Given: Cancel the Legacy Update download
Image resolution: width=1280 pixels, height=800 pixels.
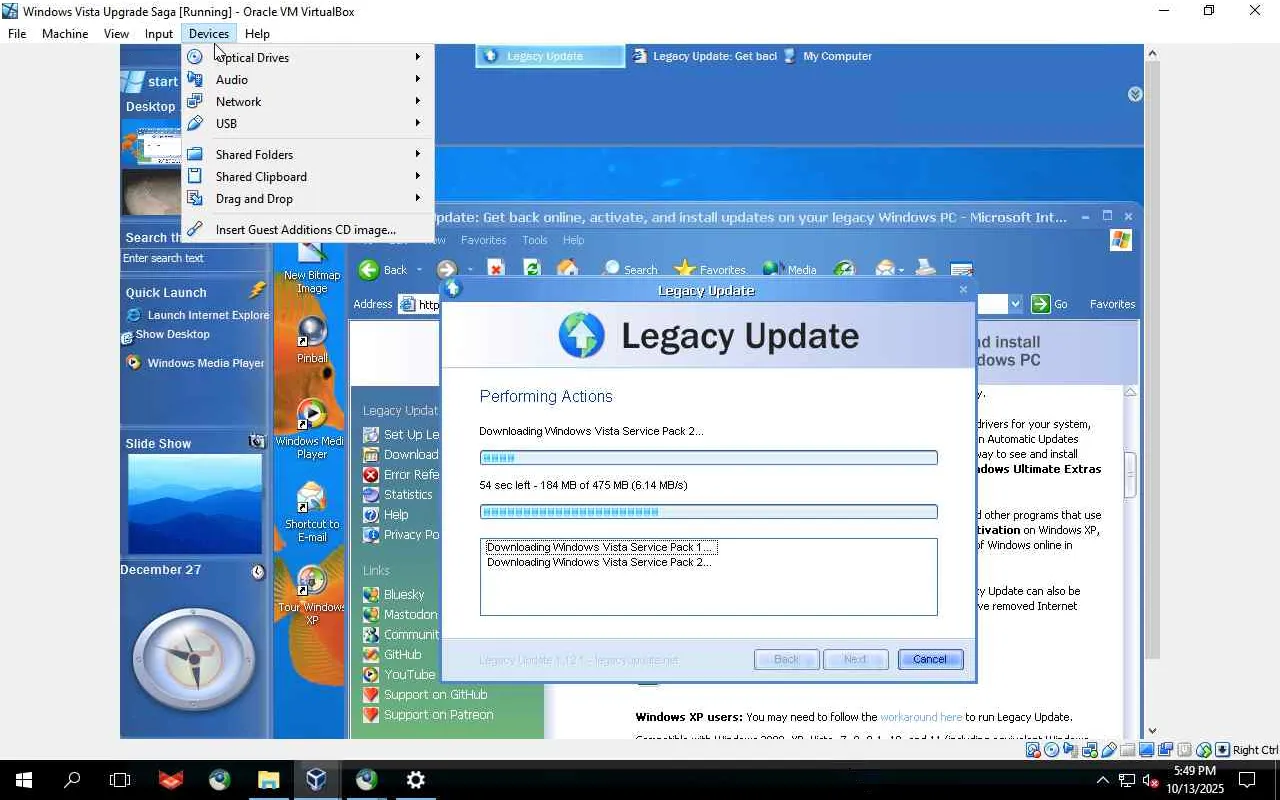Looking at the screenshot, I should 930,659.
